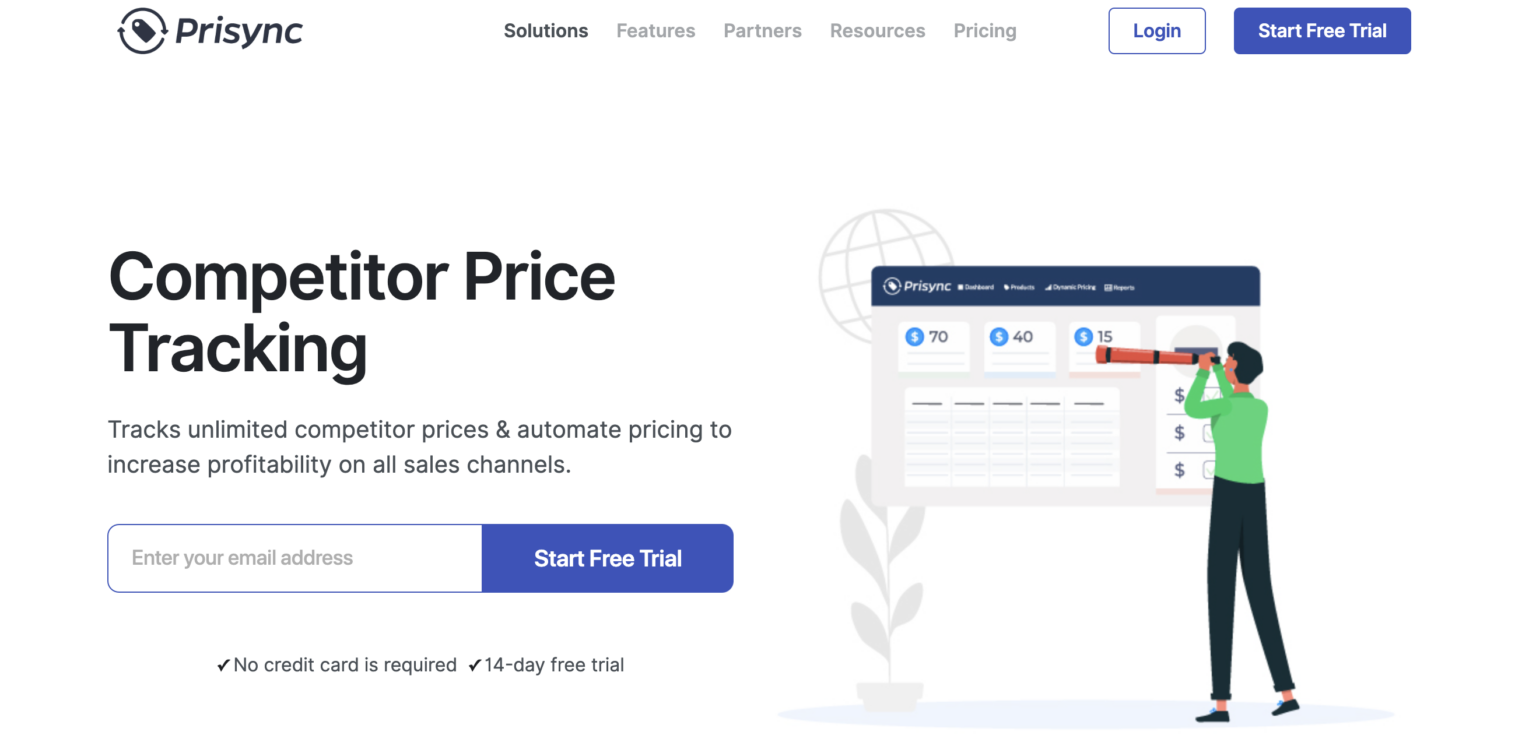Click the Prisync logo icon in the header

(143, 30)
